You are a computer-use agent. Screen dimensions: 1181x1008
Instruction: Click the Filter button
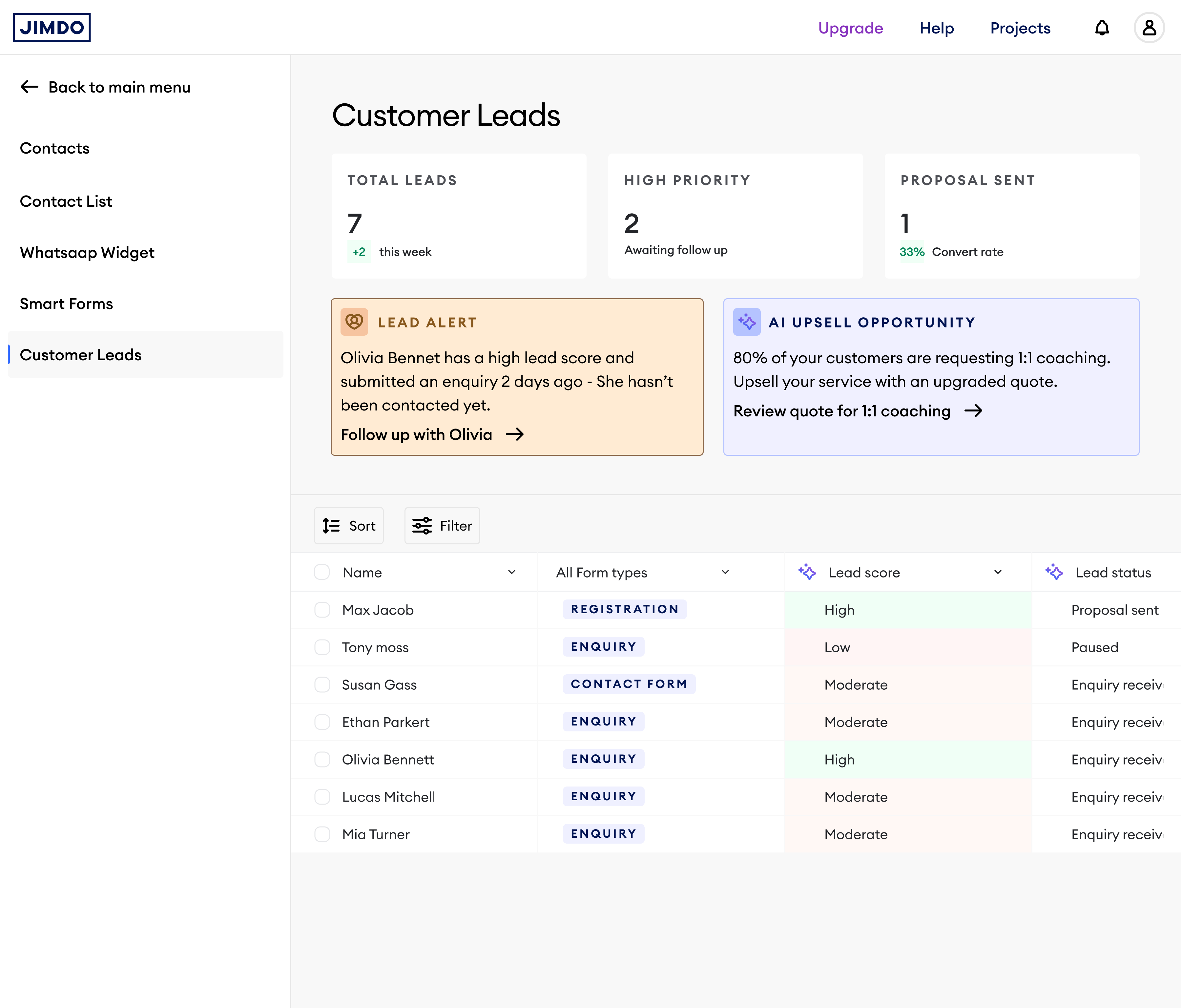pos(442,525)
